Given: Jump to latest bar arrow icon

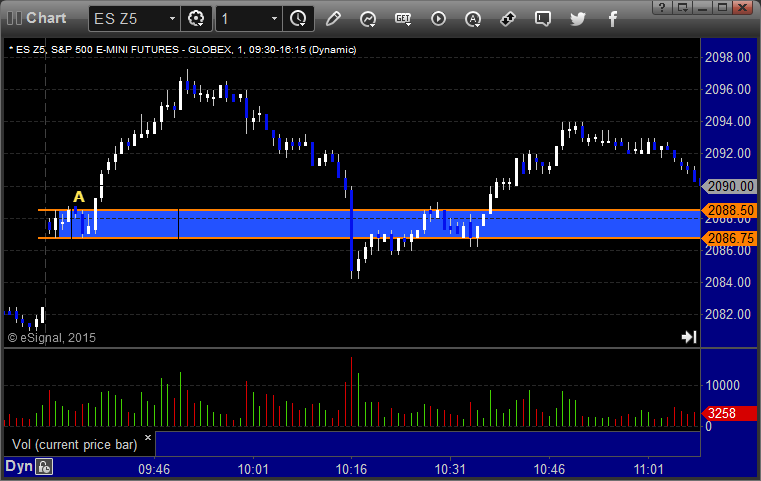Looking at the screenshot, I should pyautogui.click(x=689, y=337).
